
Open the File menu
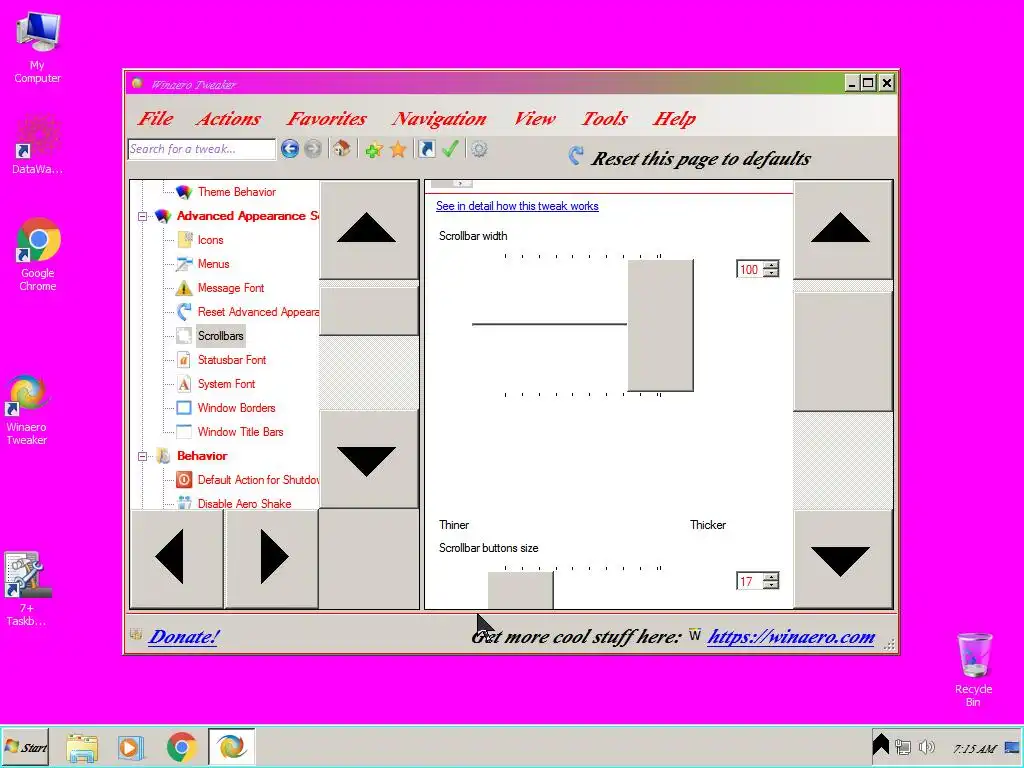click(x=155, y=118)
